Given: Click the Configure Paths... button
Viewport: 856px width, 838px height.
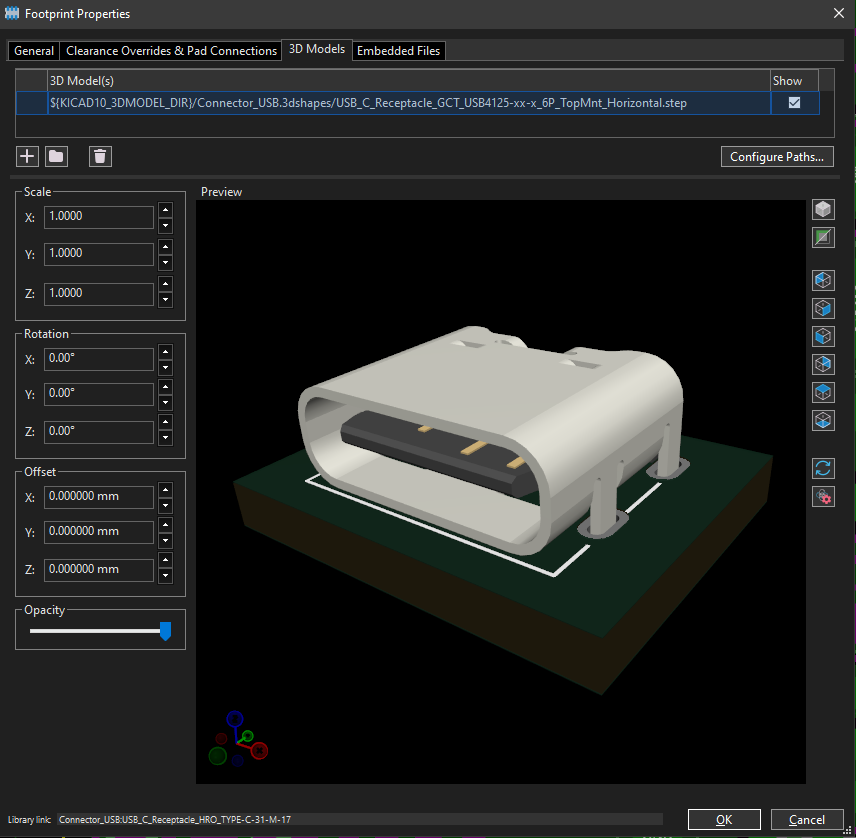Looking at the screenshot, I should coord(777,157).
